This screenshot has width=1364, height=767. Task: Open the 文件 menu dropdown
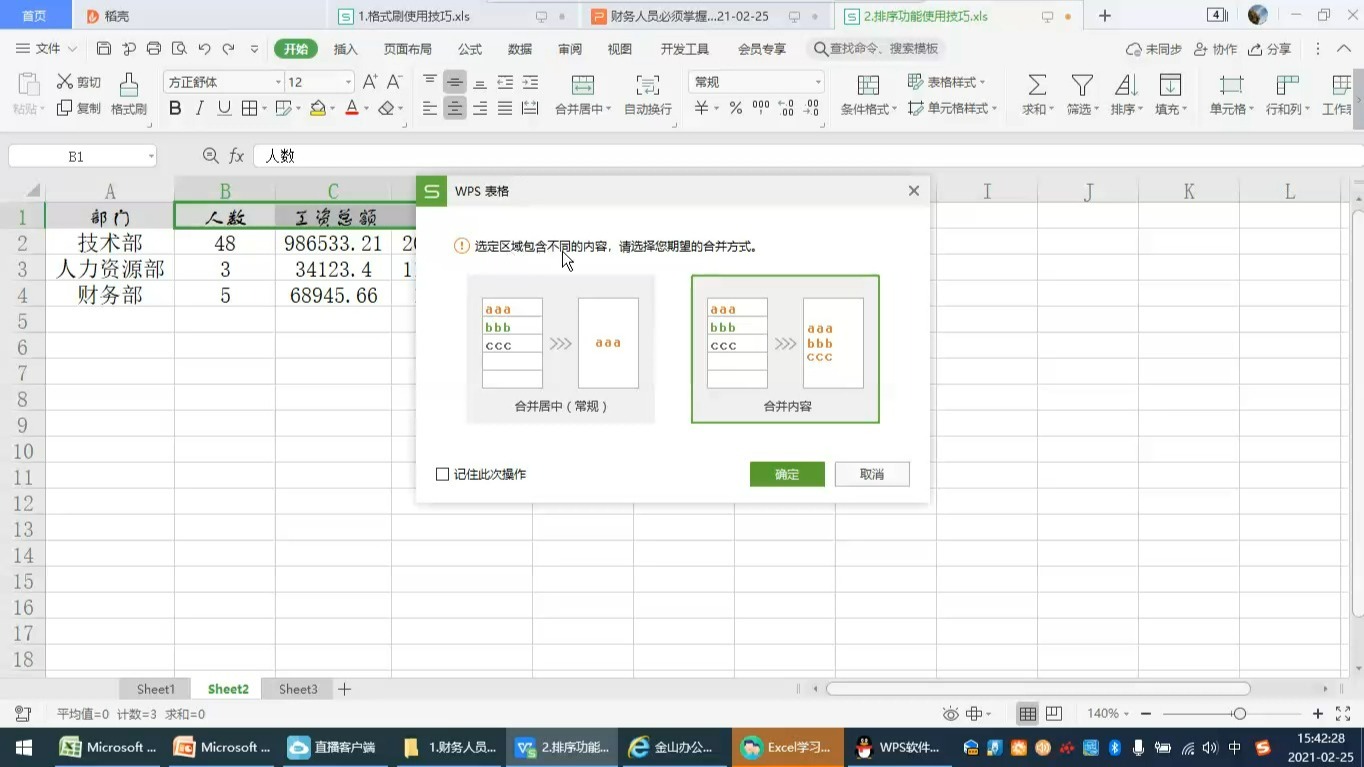(x=48, y=48)
